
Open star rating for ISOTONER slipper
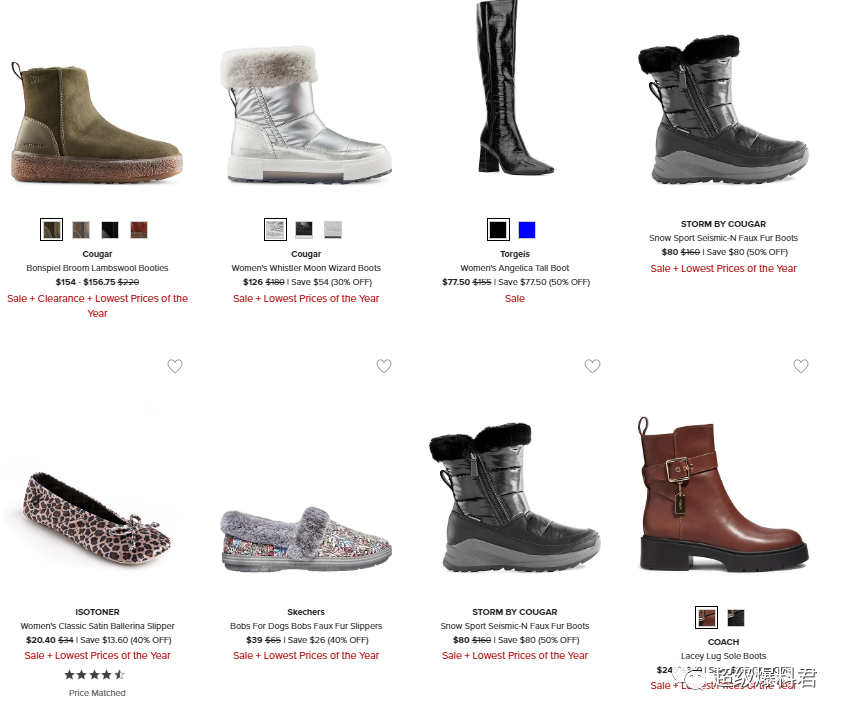[94, 675]
